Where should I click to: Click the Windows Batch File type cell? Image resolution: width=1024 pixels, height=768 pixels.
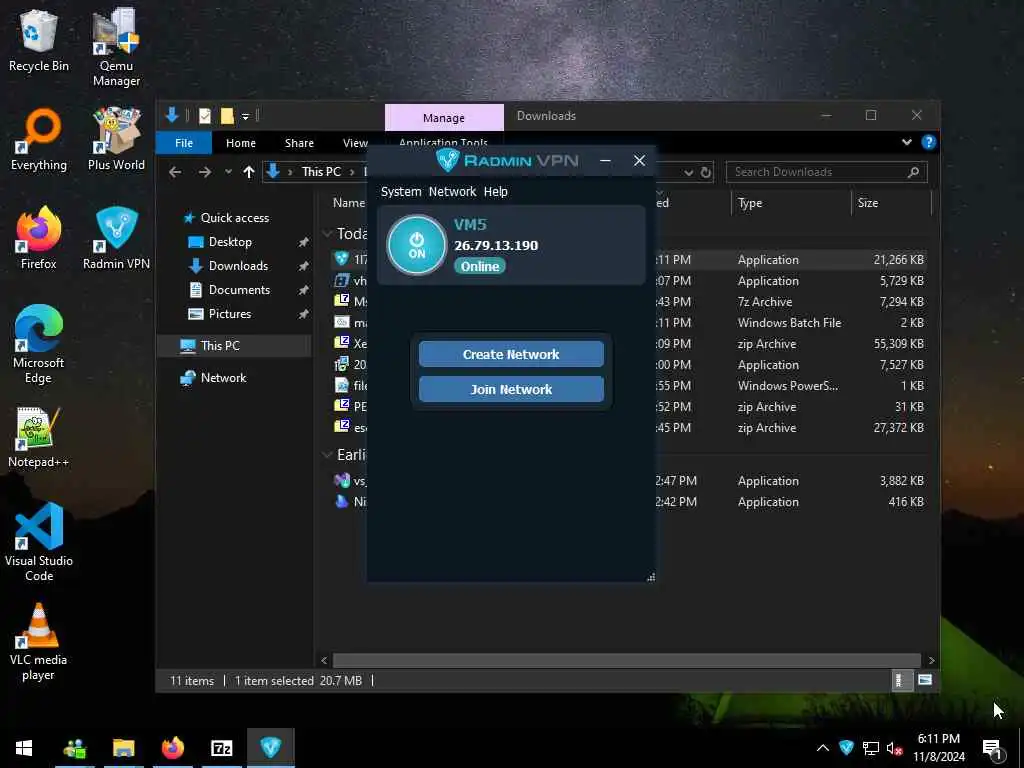coord(789,323)
